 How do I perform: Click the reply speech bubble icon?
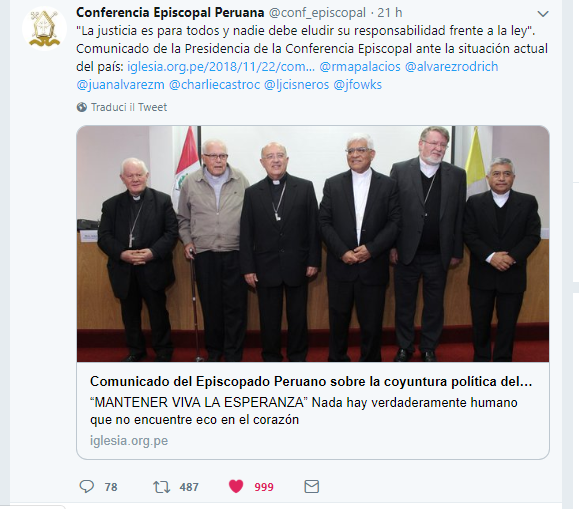tap(87, 486)
